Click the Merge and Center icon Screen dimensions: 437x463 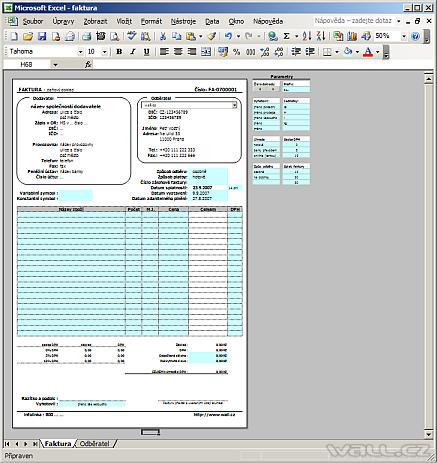pyautogui.click(x=206, y=52)
